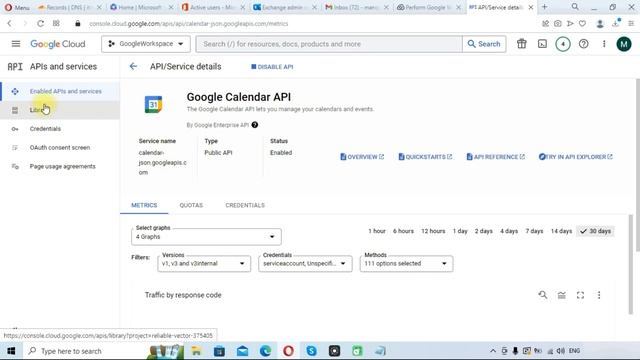This screenshot has height=360, width=640.
Task: Select the 2 days time range
Action: click(x=484, y=231)
